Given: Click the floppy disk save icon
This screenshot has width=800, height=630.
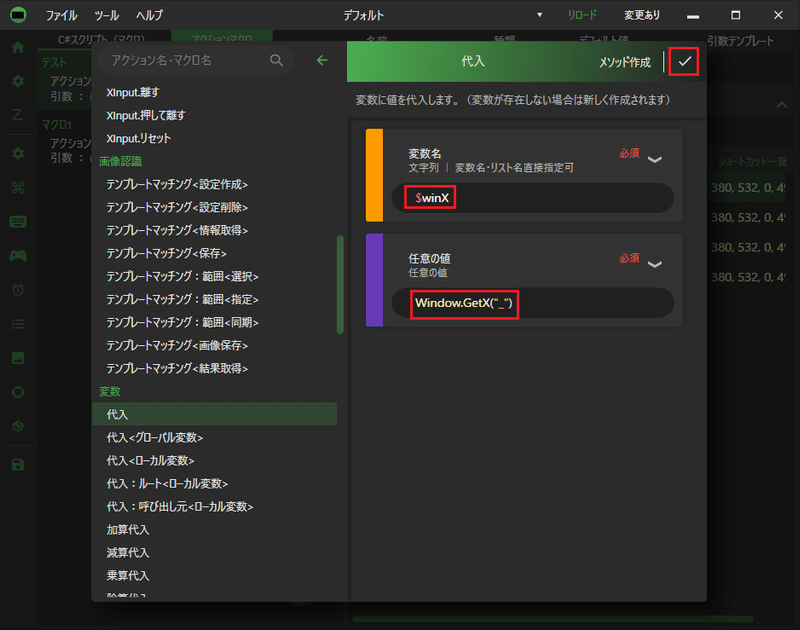Looking at the screenshot, I should [x=18, y=465].
